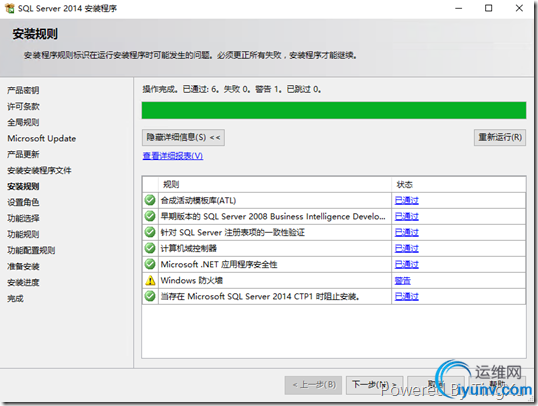Viewport: 538px width, 406px height.
Task: Maximize the SQL Server 2014 setup window
Action: coord(489,8)
